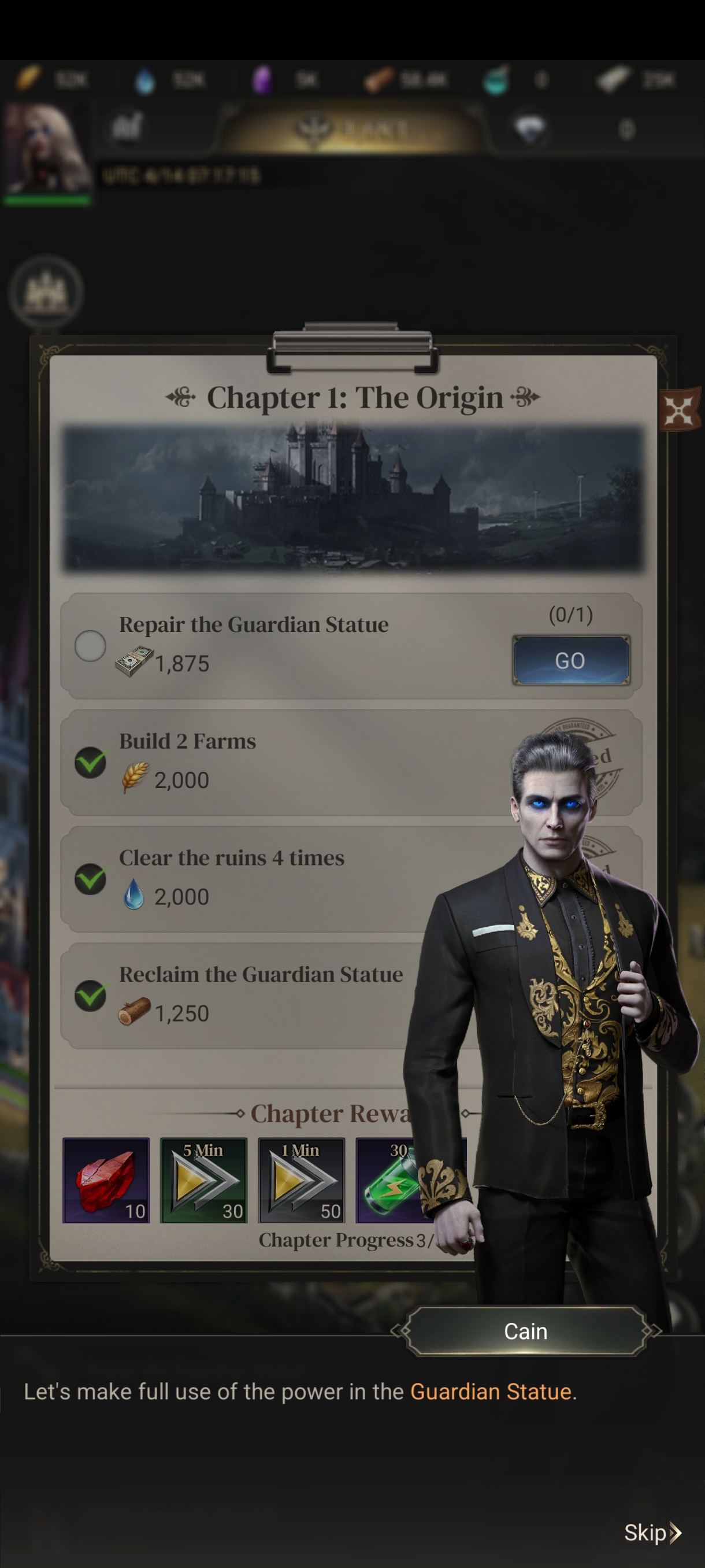
Task: Toggle the unchecked Repair the Guardian Statue circle
Action: point(90,646)
